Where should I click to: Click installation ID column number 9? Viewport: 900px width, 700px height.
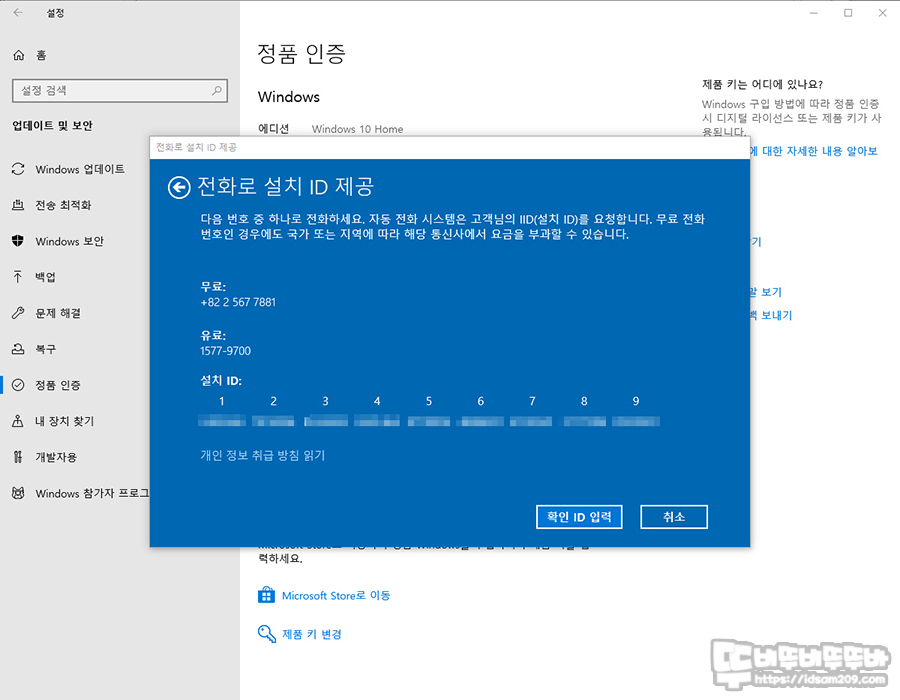click(635, 401)
